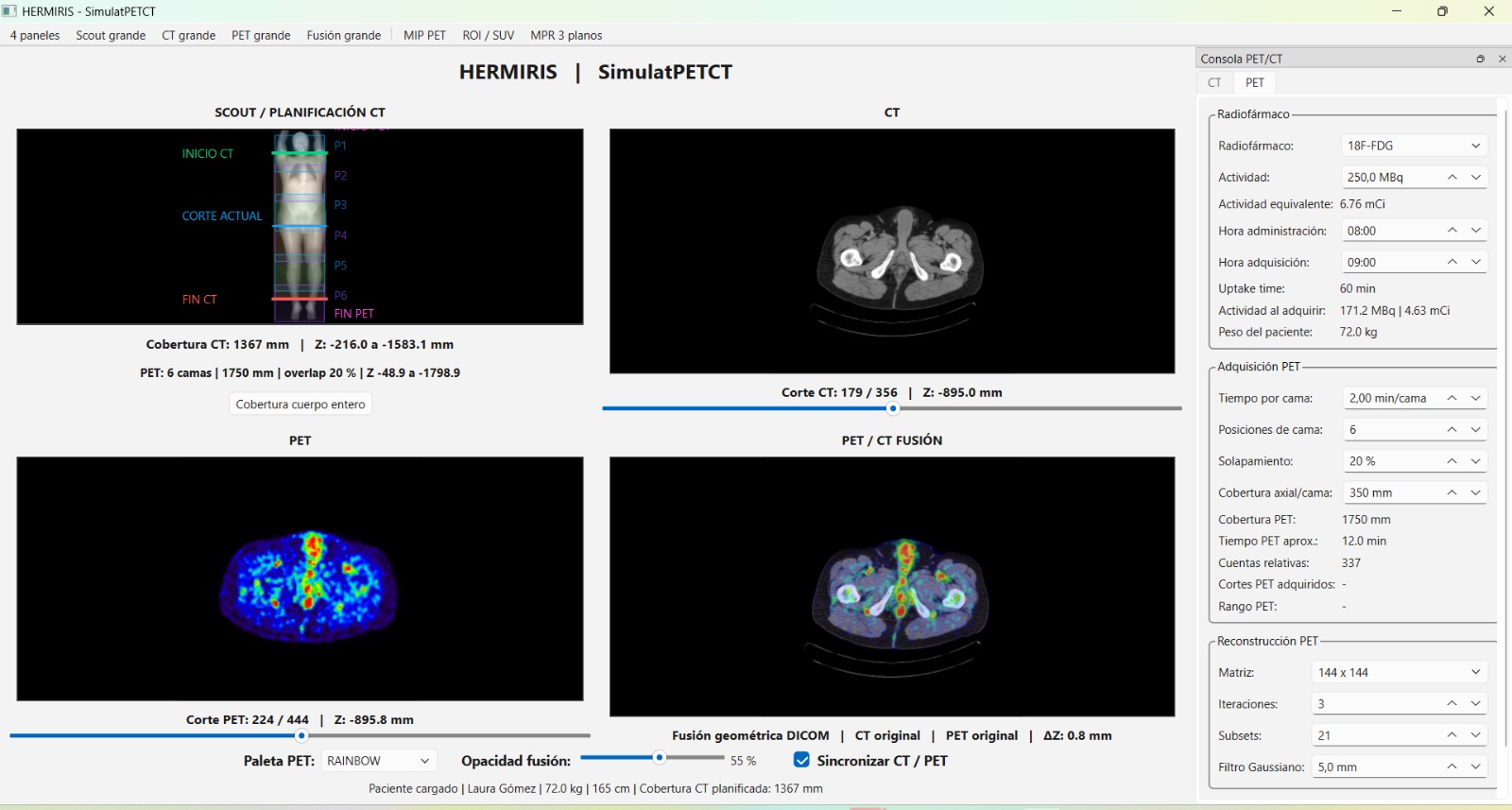This screenshot has height=810, width=1512.
Task: Close the Consola PET/CT dock panel
Action: [x=1503, y=59]
